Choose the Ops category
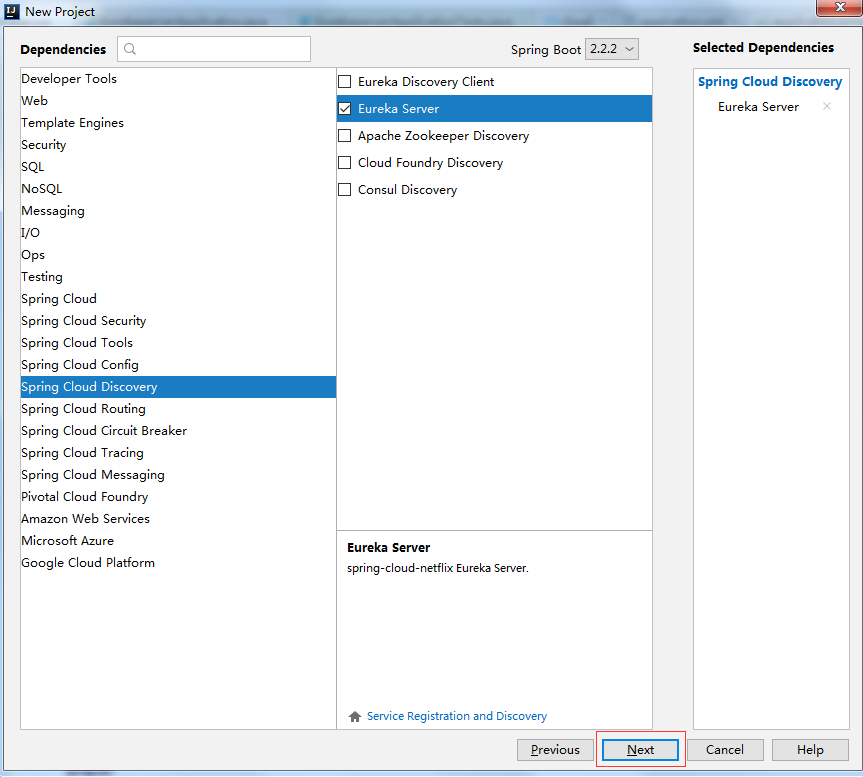The image size is (863, 777). coord(178,255)
